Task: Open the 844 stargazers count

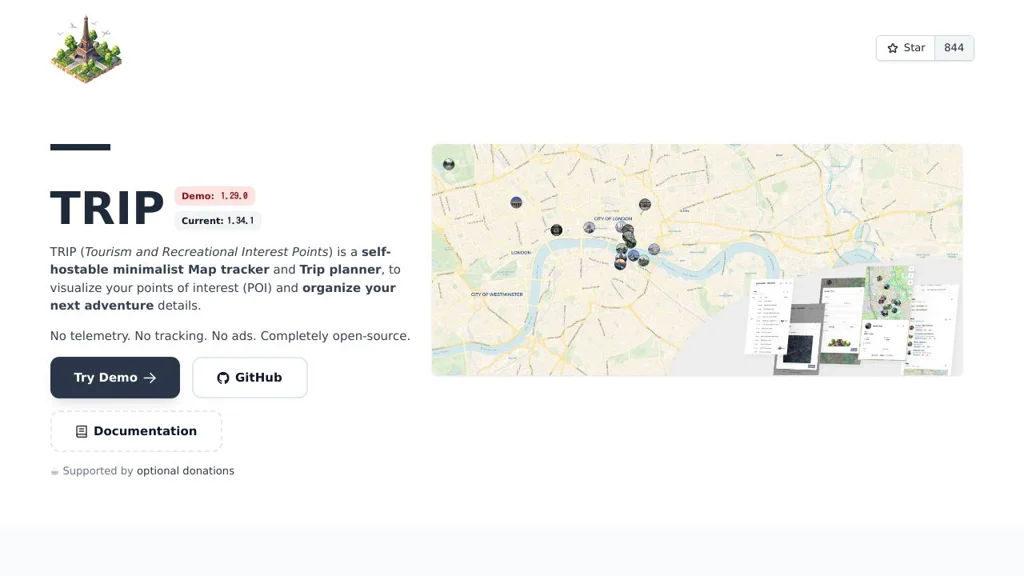Action: pyautogui.click(x=954, y=48)
